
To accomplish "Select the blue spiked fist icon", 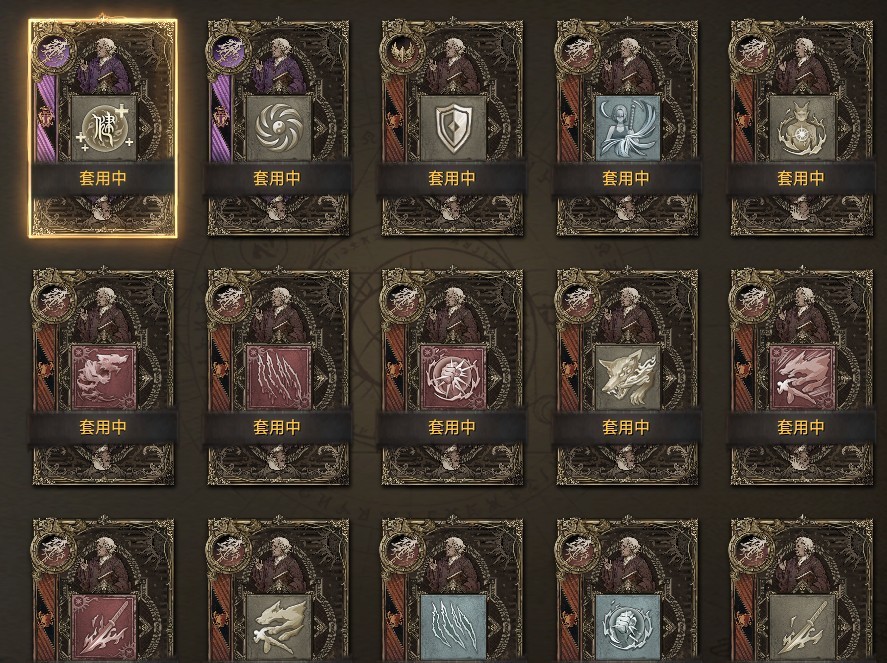I will (x=628, y=627).
